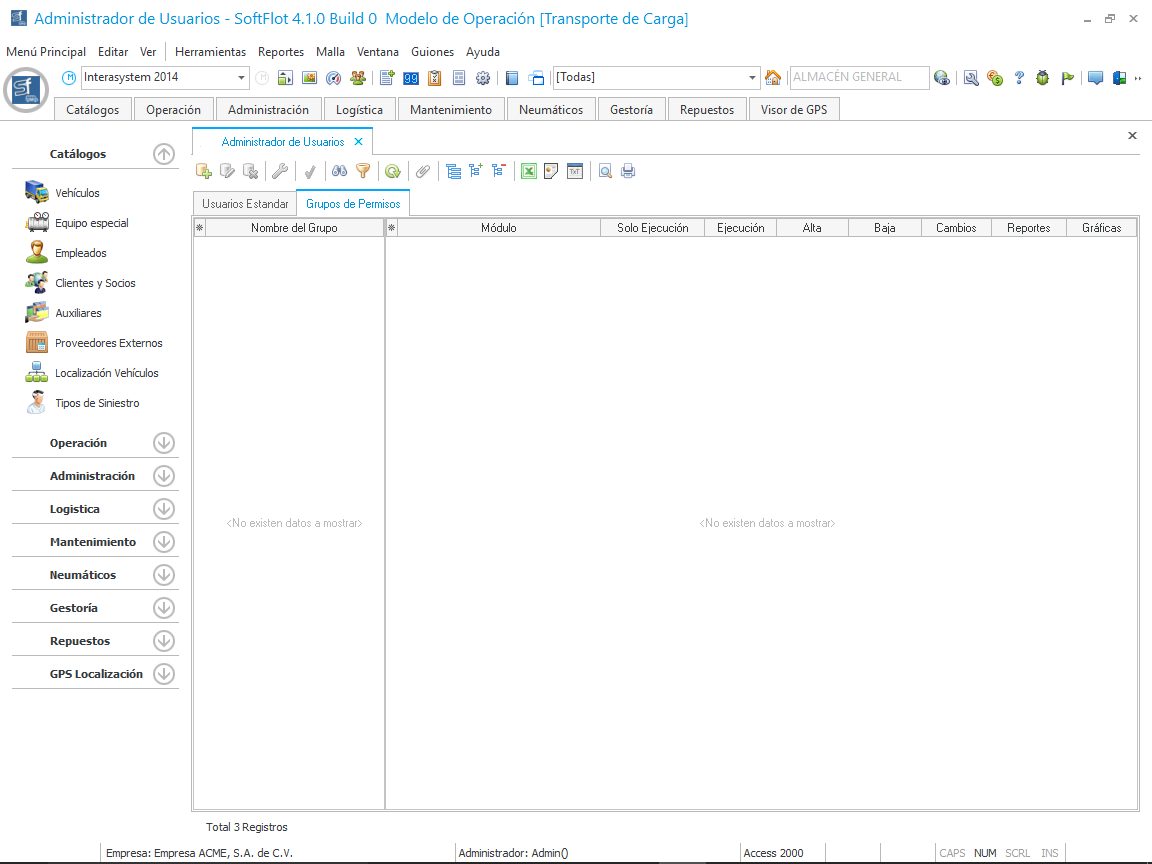This screenshot has height=864, width=1152.
Task: Click the expand all tree nodes icon
Action: point(476,171)
